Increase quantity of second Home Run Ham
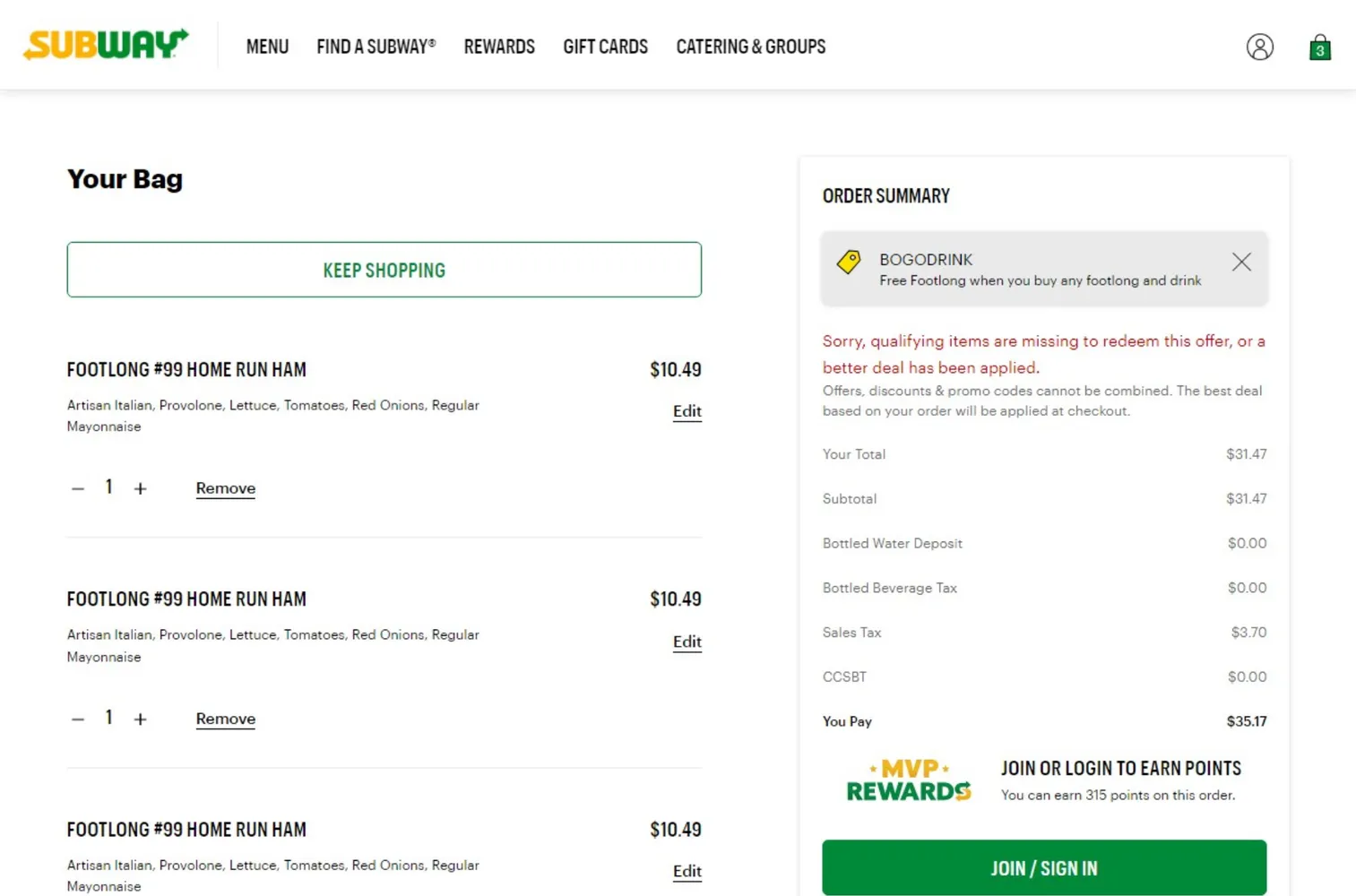Screen dimensions: 1356x896 click(x=140, y=719)
